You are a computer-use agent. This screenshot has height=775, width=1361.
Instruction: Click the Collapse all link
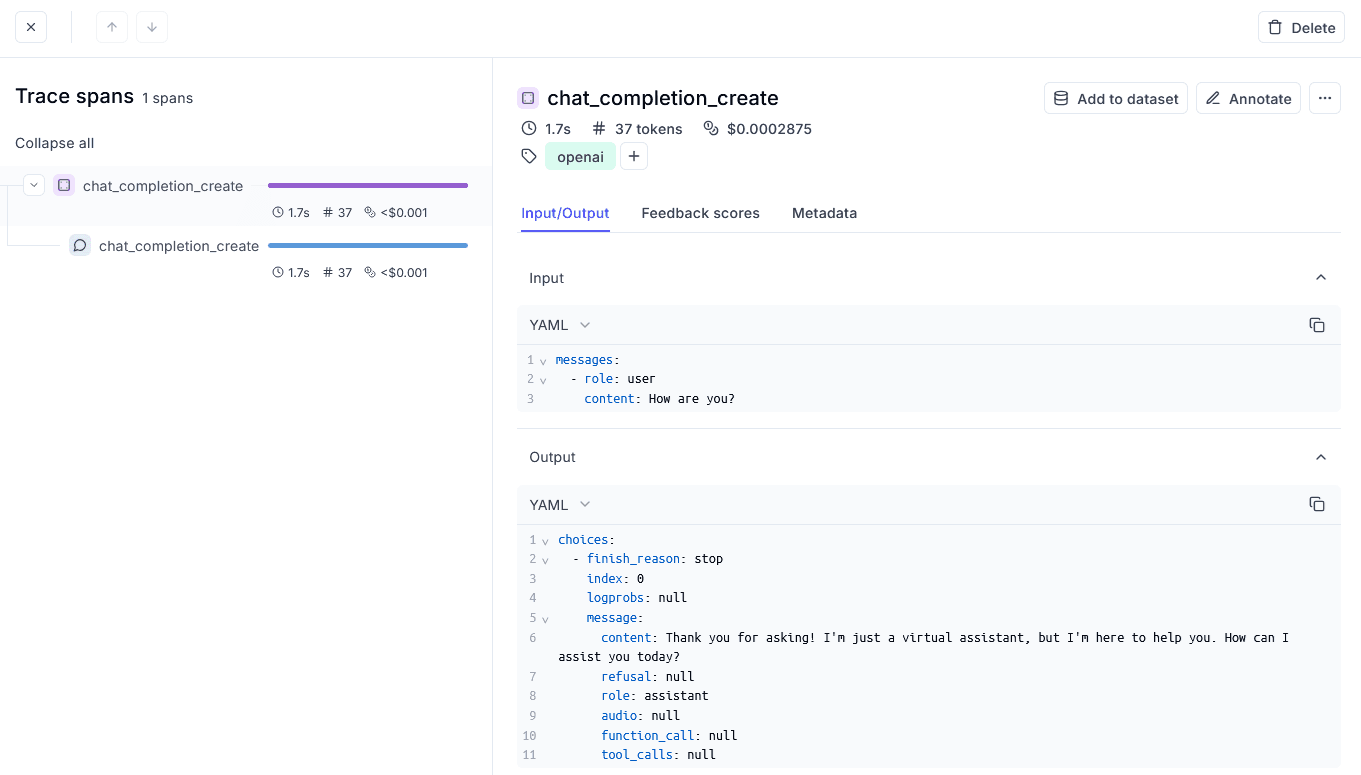[x=54, y=143]
